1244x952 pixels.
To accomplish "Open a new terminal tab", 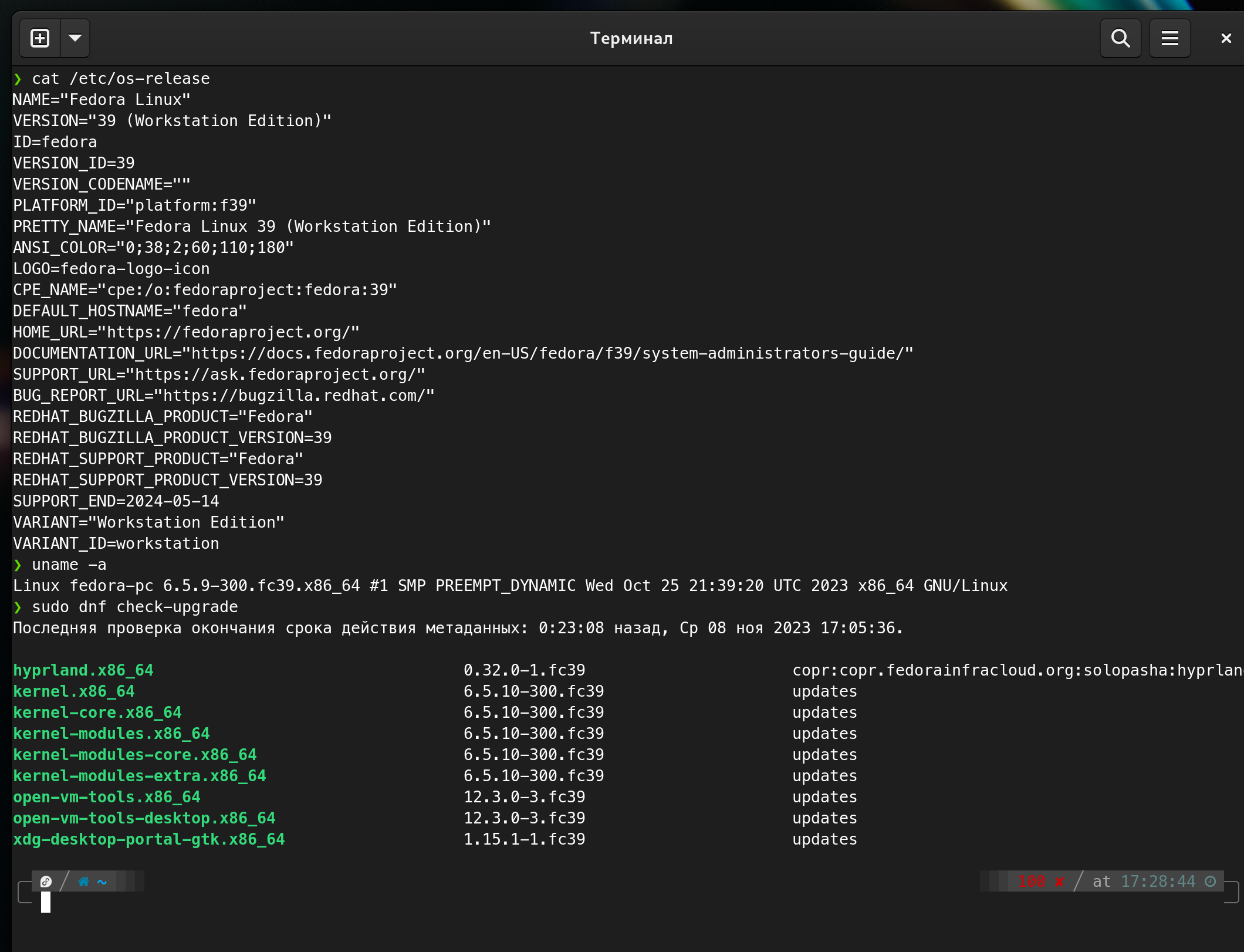I will (x=40, y=38).
